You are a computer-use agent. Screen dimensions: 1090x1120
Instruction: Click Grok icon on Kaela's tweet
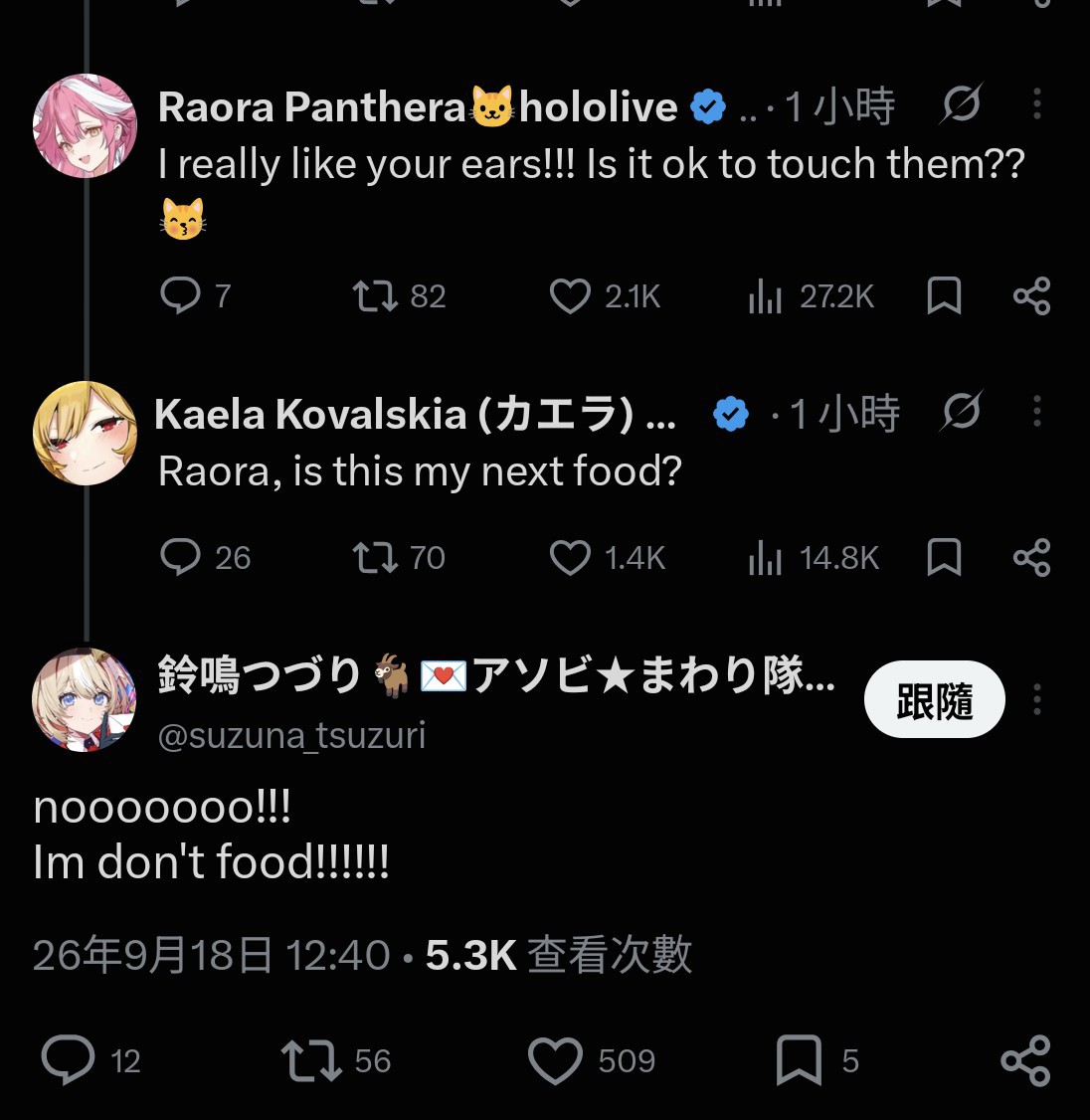point(961,412)
